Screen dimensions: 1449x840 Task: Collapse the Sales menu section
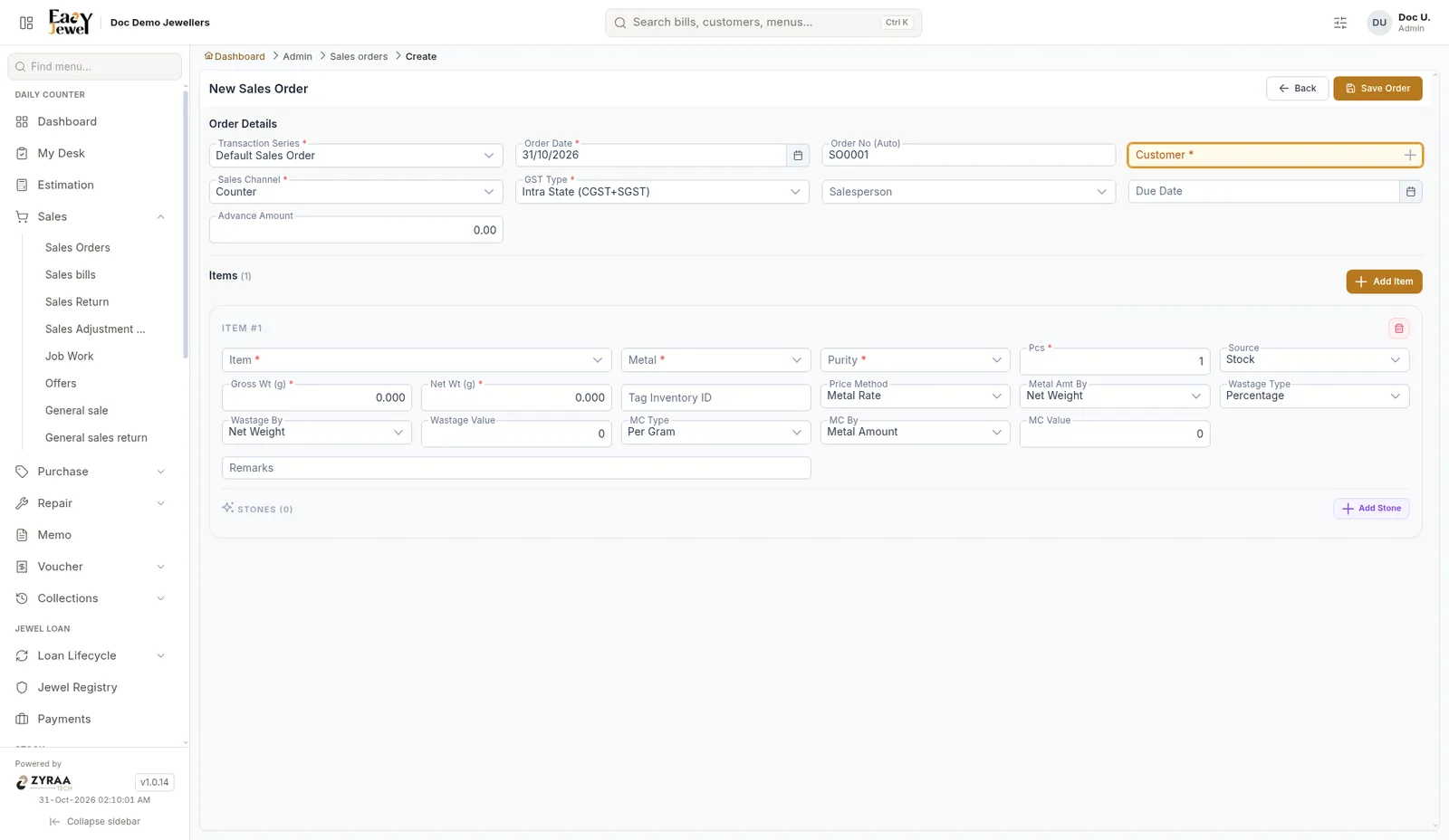coord(91,216)
